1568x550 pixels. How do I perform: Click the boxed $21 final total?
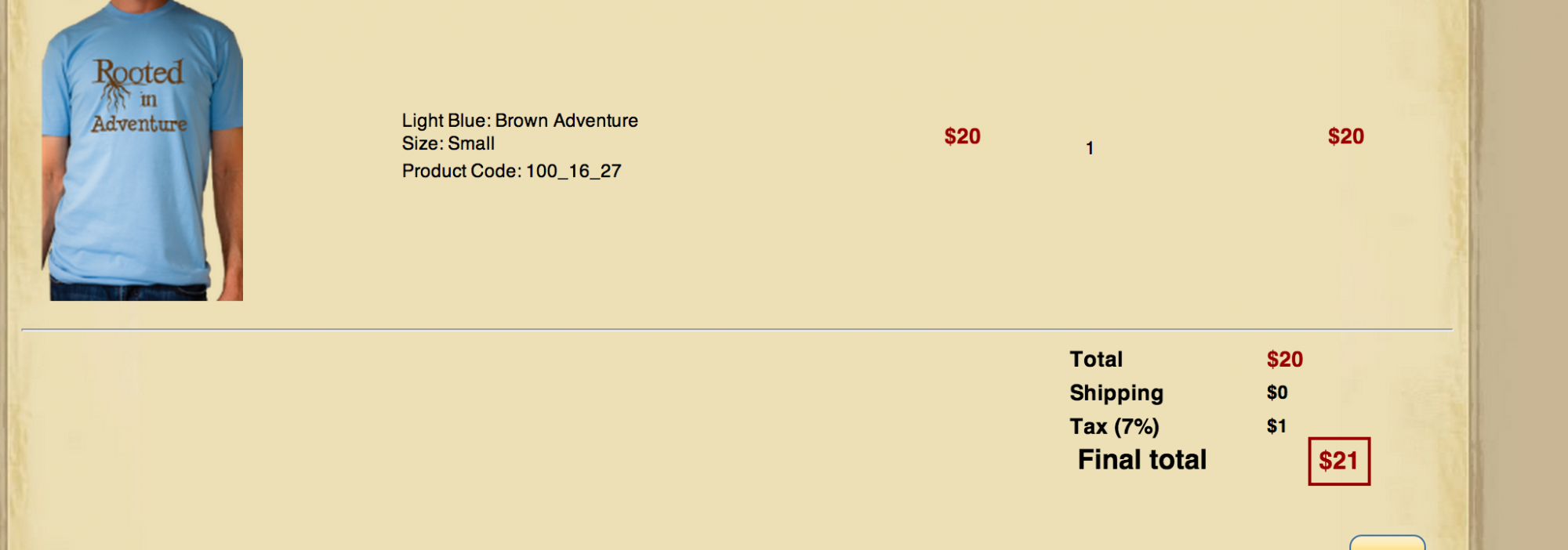(x=1338, y=461)
